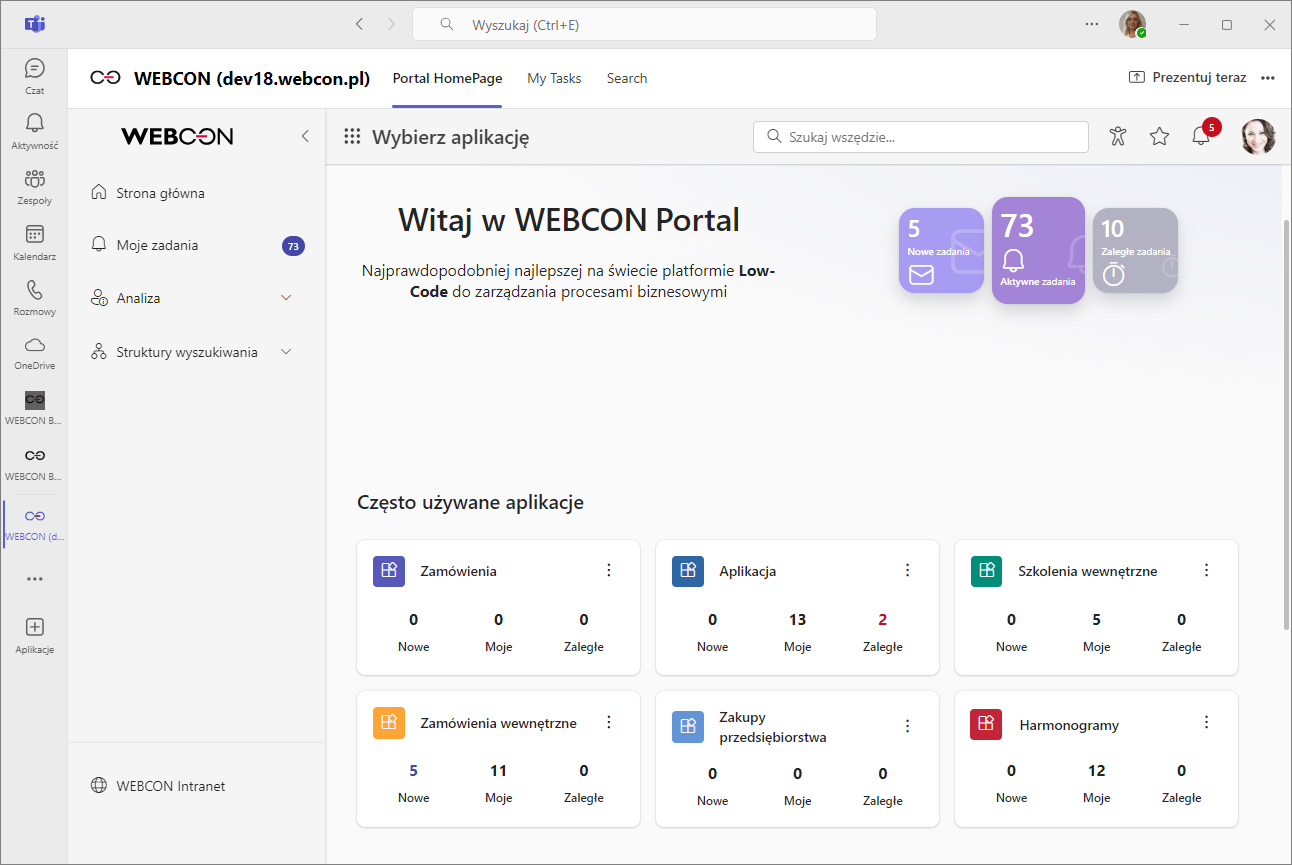The height and width of the screenshot is (865, 1292).
Task: Click Aplikacja application blue icon
Action: (688, 571)
